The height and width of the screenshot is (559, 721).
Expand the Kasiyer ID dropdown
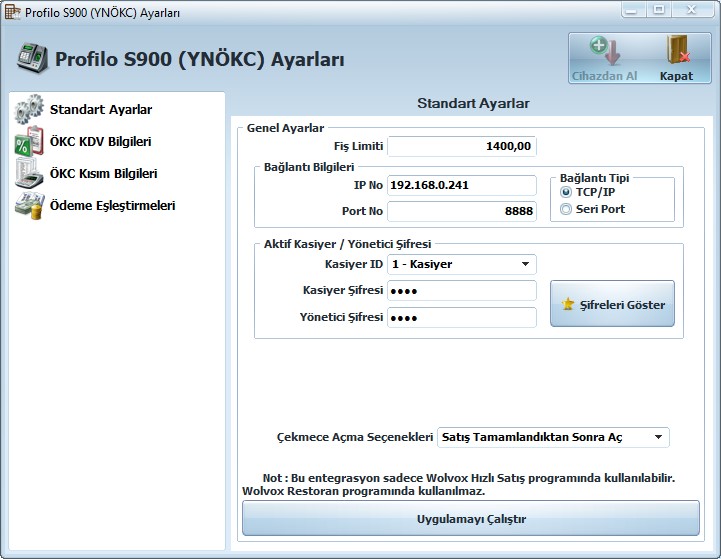[x=525, y=264]
